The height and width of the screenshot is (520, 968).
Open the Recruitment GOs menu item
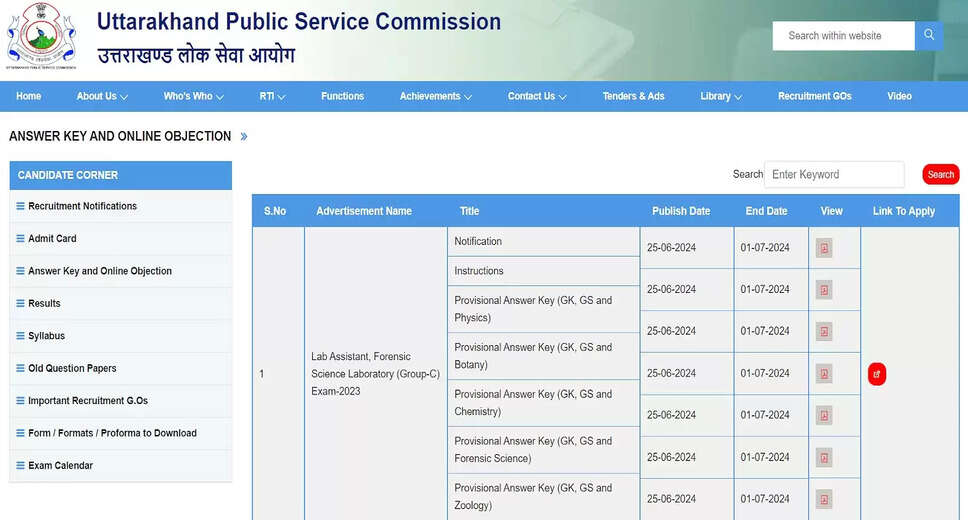pyautogui.click(x=814, y=96)
